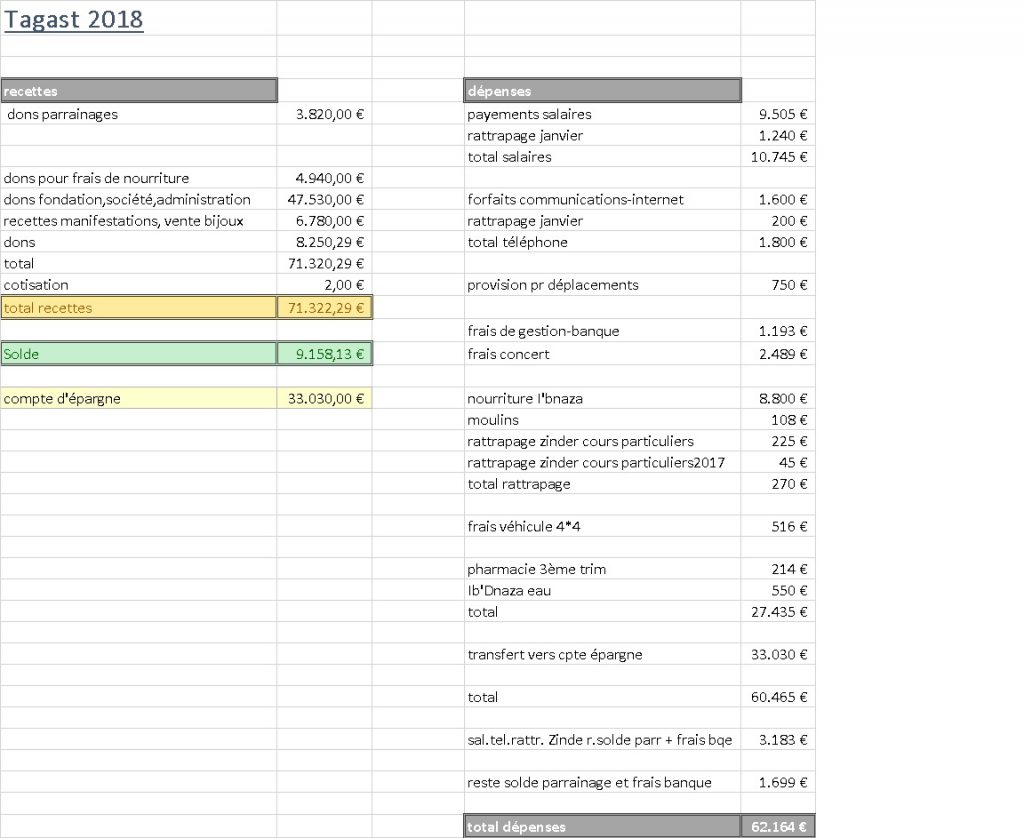This screenshot has width=1024, height=838.
Task: Select the value 47.530,00 €
Action: [x=326, y=200]
